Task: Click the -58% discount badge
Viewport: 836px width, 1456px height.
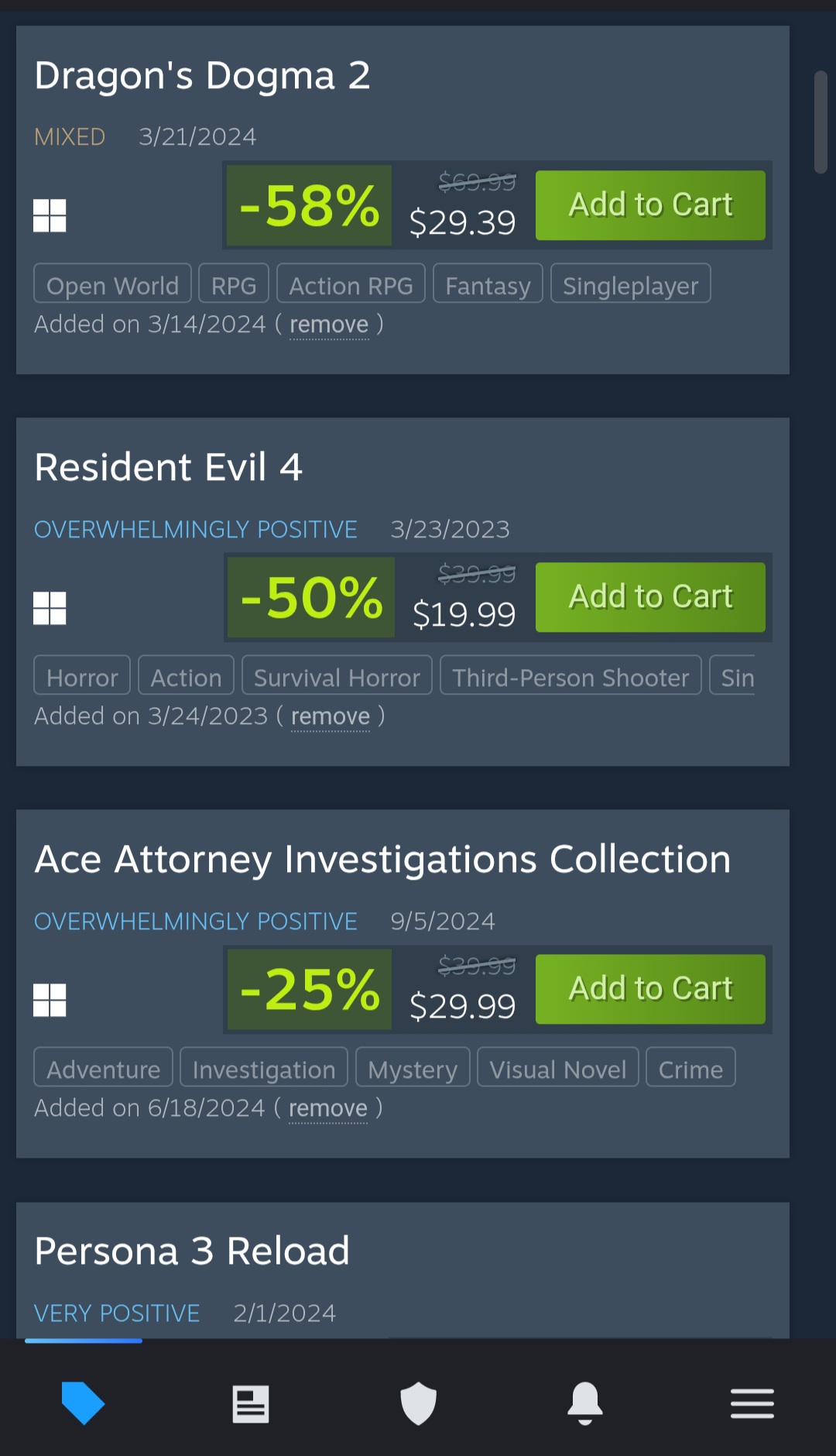Action: coord(310,206)
